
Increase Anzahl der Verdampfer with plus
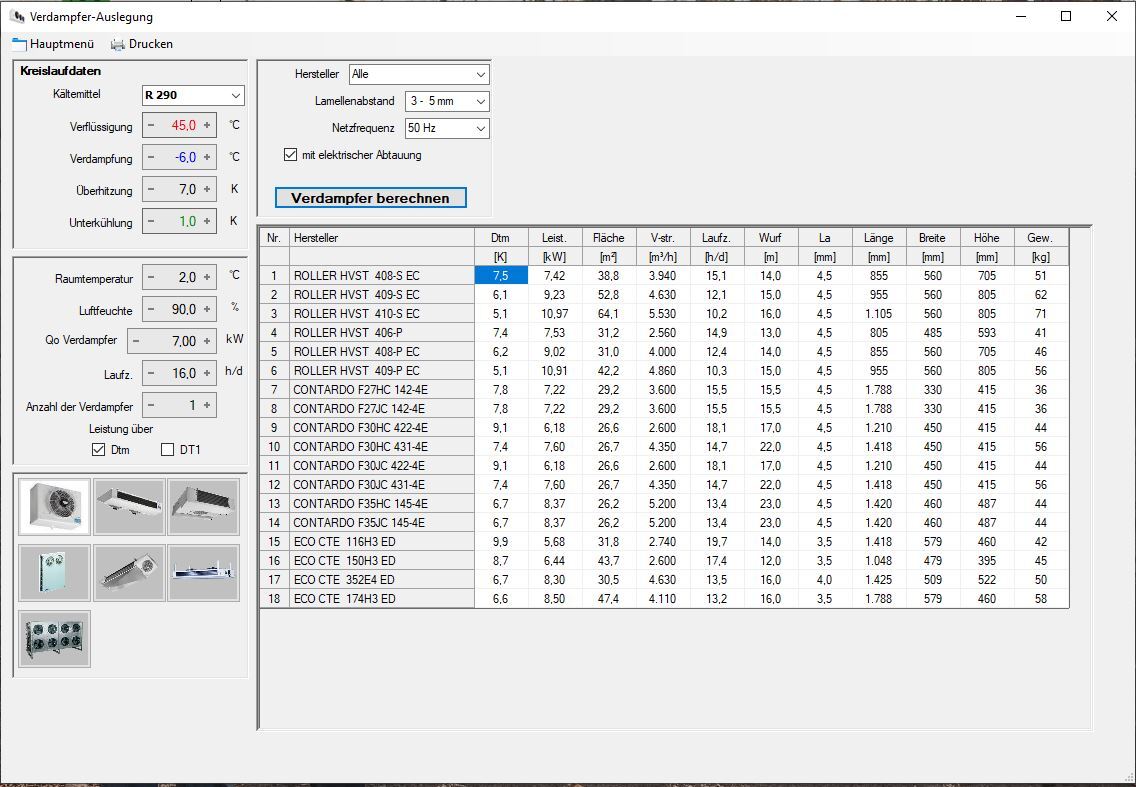coord(207,405)
